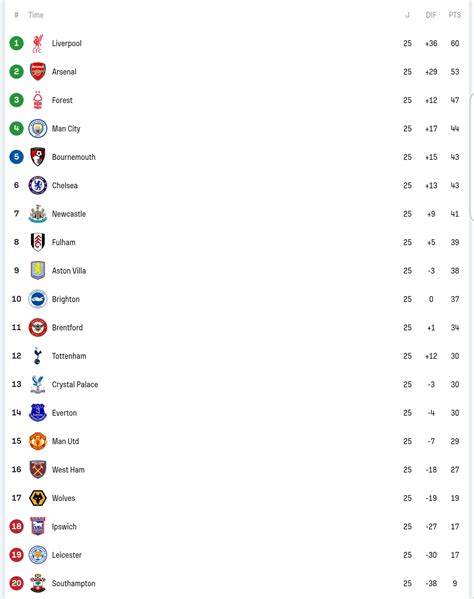This screenshot has width=474, height=599.
Task: Click the green position 1 badge
Action: pyautogui.click(x=16, y=43)
